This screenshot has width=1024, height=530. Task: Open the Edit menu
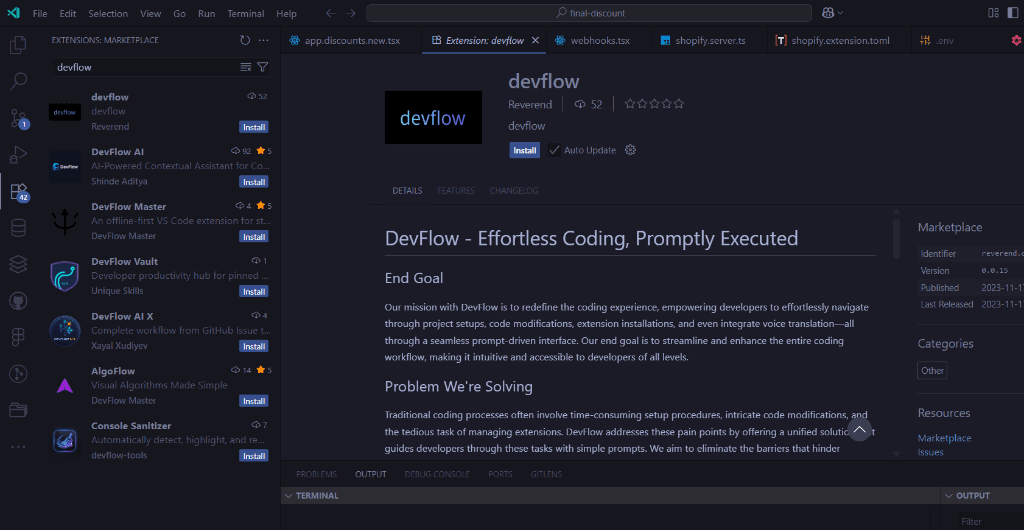pos(67,13)
